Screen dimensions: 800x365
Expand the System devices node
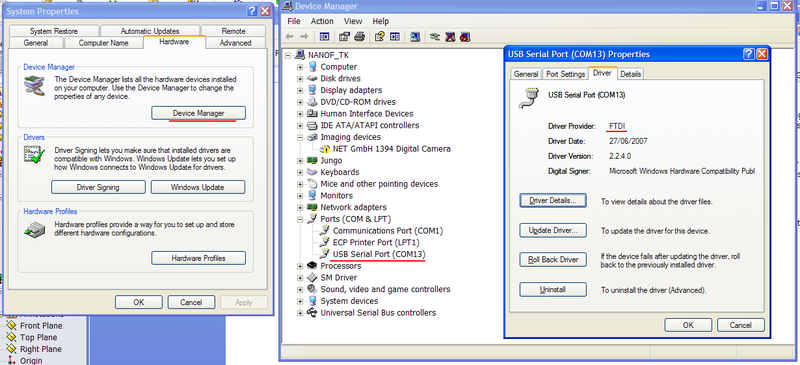(x=300, y=301)
